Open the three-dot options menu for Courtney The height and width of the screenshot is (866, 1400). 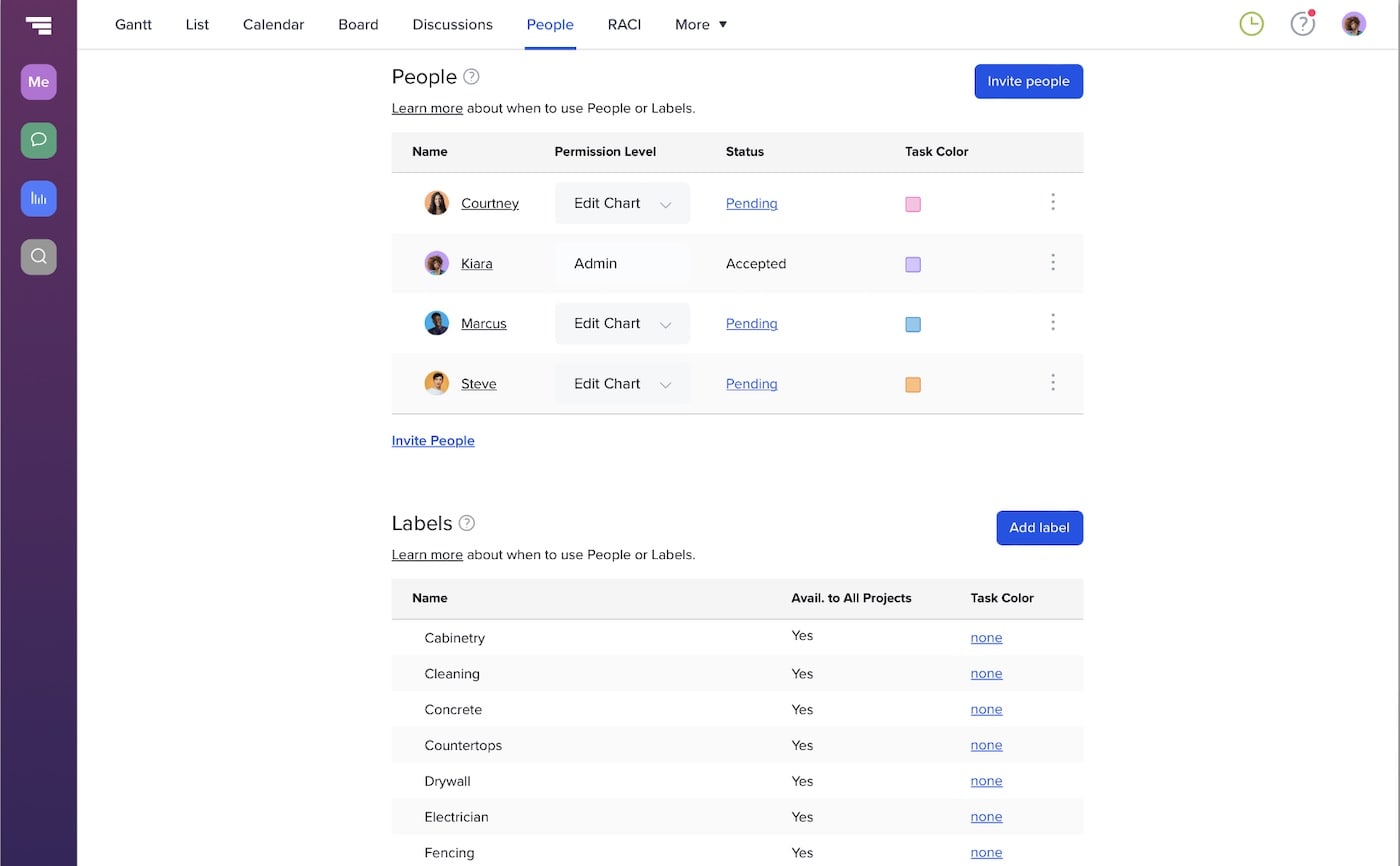point(1053,202)
